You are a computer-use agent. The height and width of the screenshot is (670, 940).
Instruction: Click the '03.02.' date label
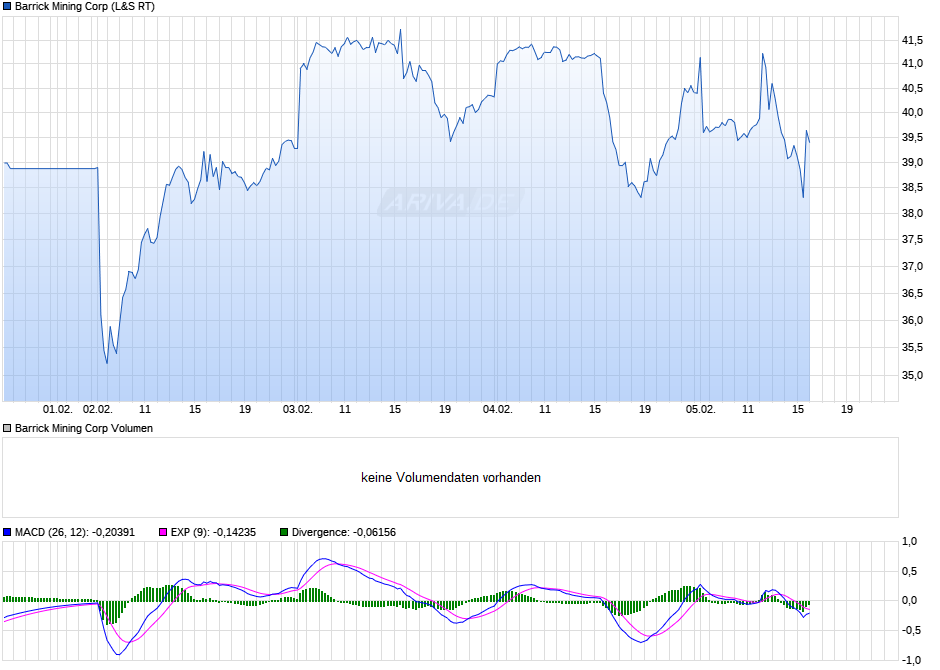click(297, 409)
